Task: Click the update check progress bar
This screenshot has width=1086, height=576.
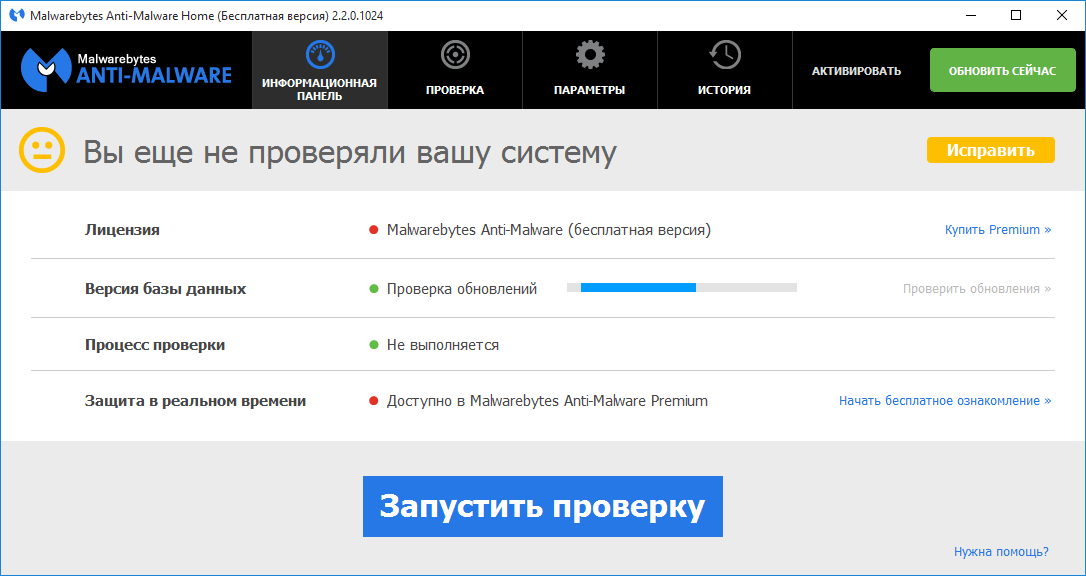Action: coord(682,287)
